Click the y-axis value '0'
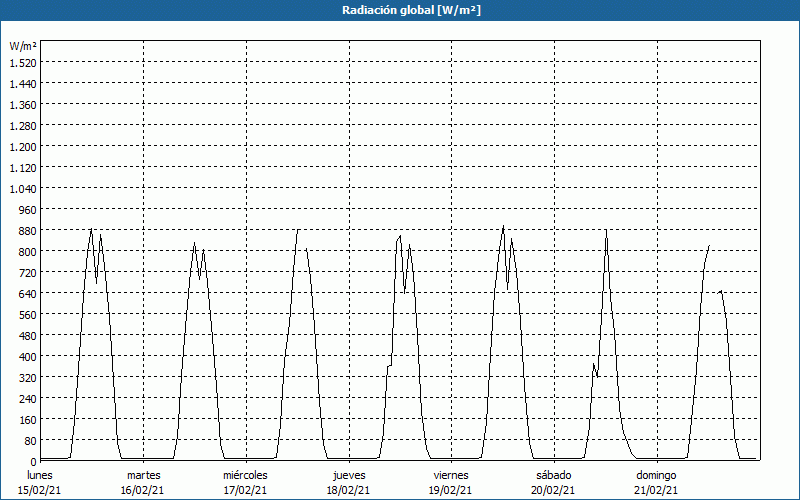The width and height of the screenshot is (800, 500). tap(34, 462)
